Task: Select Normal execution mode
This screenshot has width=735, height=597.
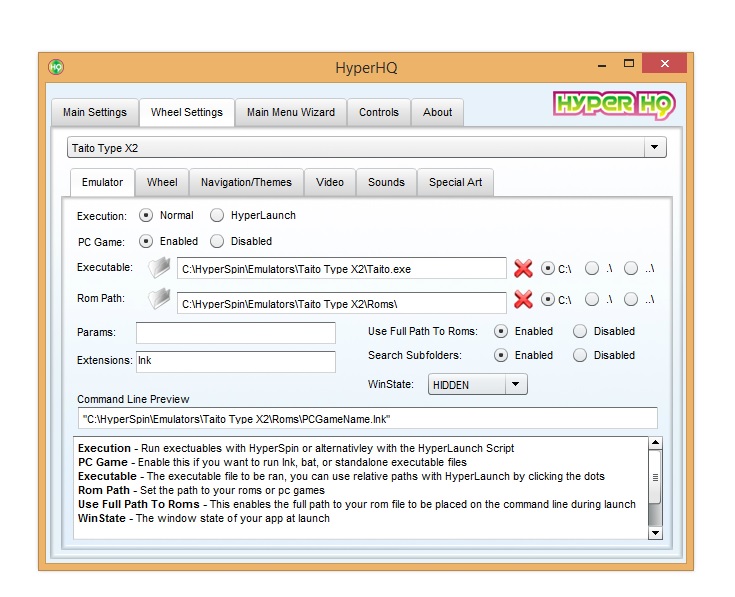Action: tap(146, 216)
